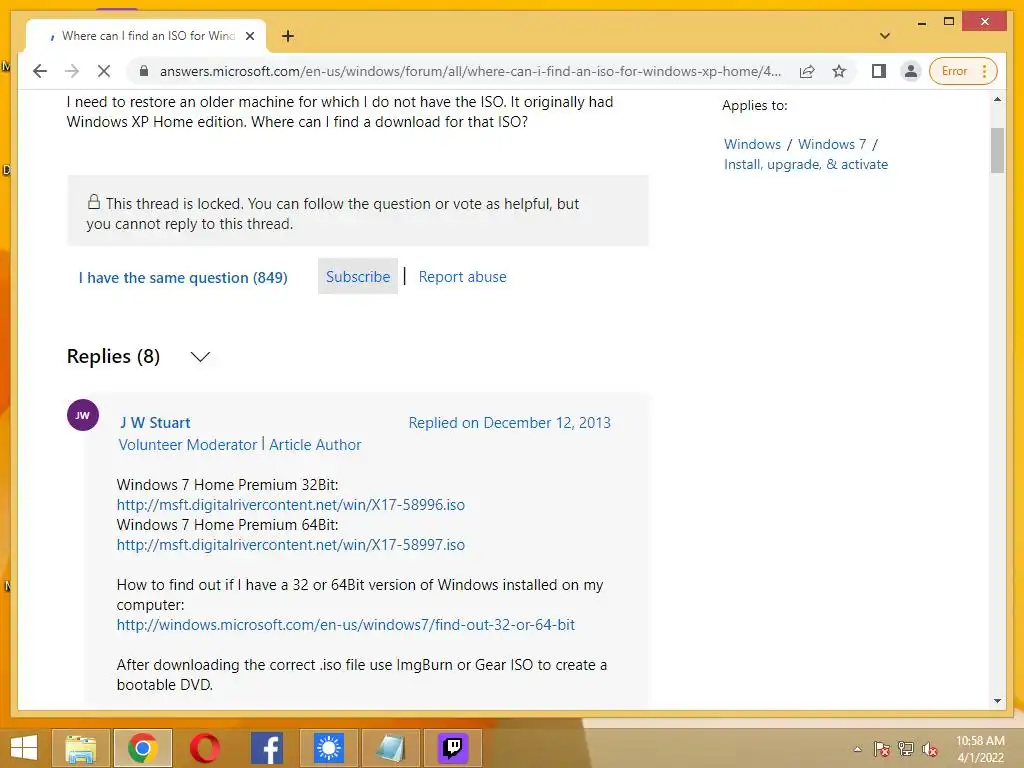Go back to the previous page
The height and width of the screenshot is (768, 1024).
[40, 71]
